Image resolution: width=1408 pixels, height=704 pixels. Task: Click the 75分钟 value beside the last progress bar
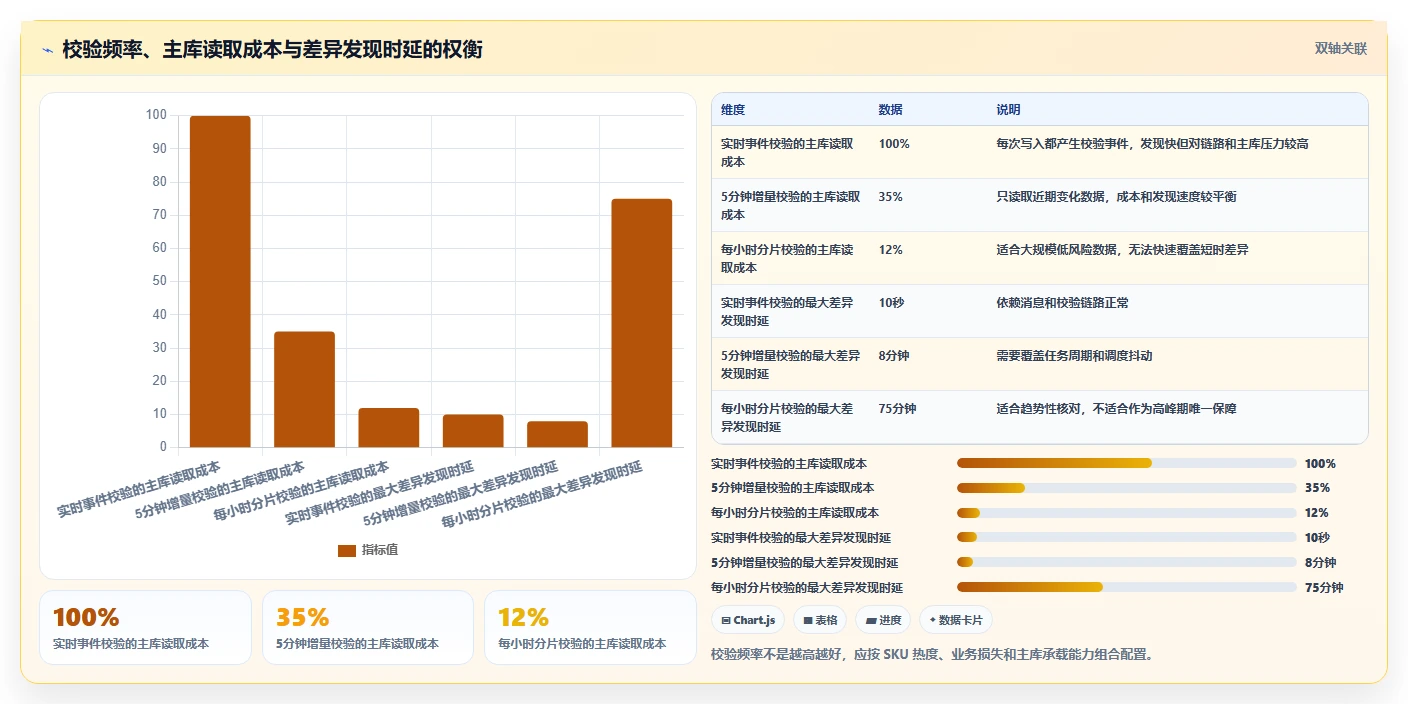click(1324, 588)
